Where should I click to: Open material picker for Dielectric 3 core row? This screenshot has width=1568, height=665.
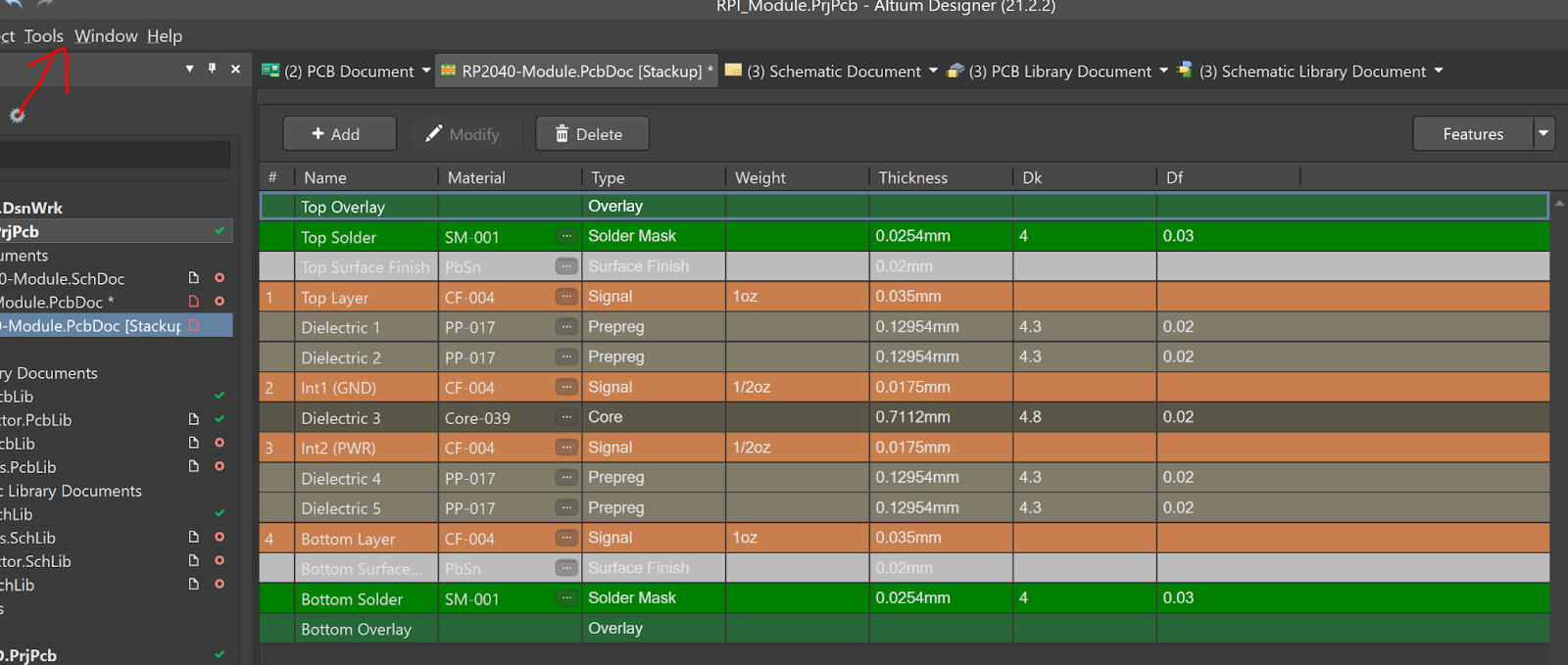[566, 417]
